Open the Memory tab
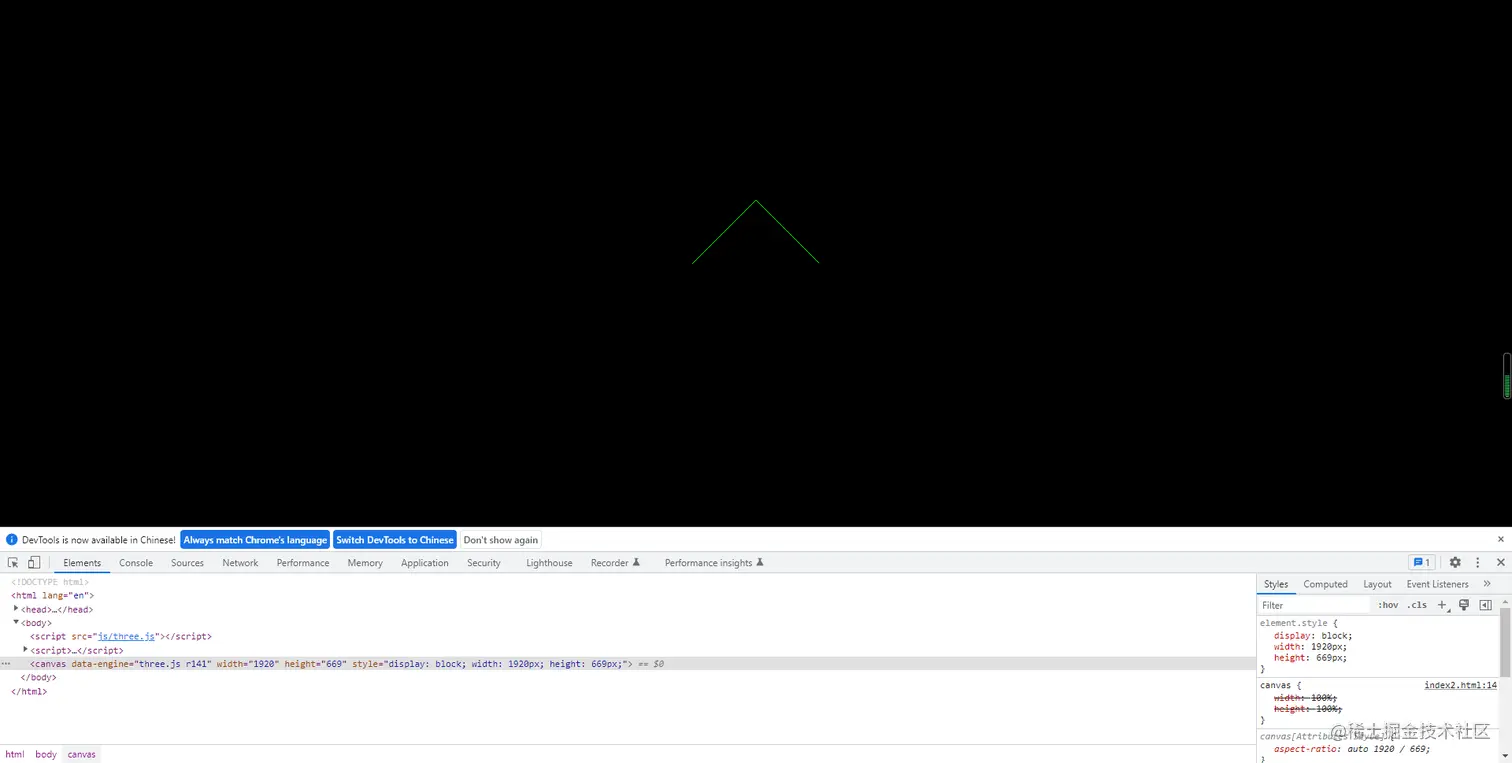1512x763 pixels. 365,563
